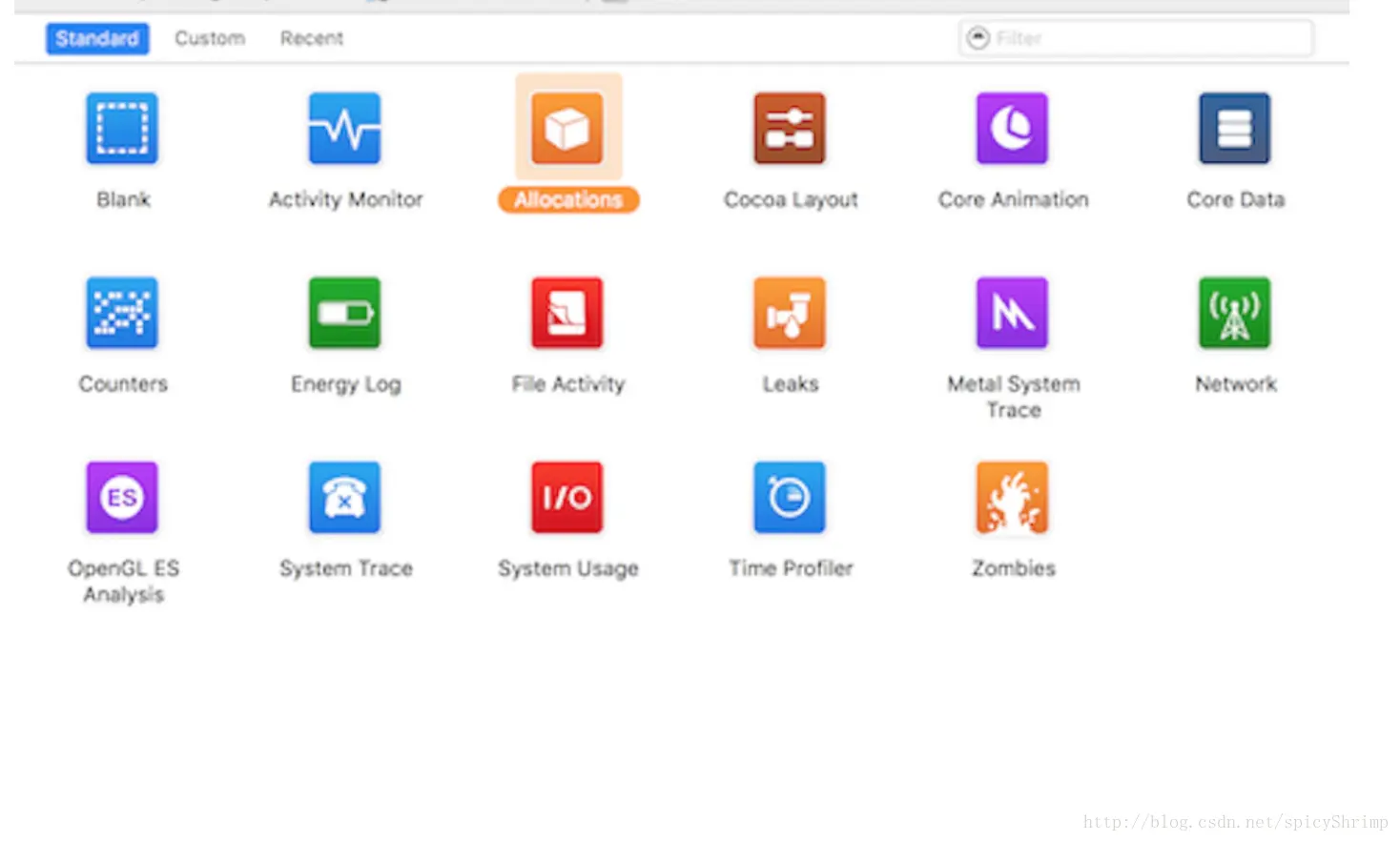Open the Custom templates tab
This screenshot has height=841, width=1400.
[x=210, y=38]
